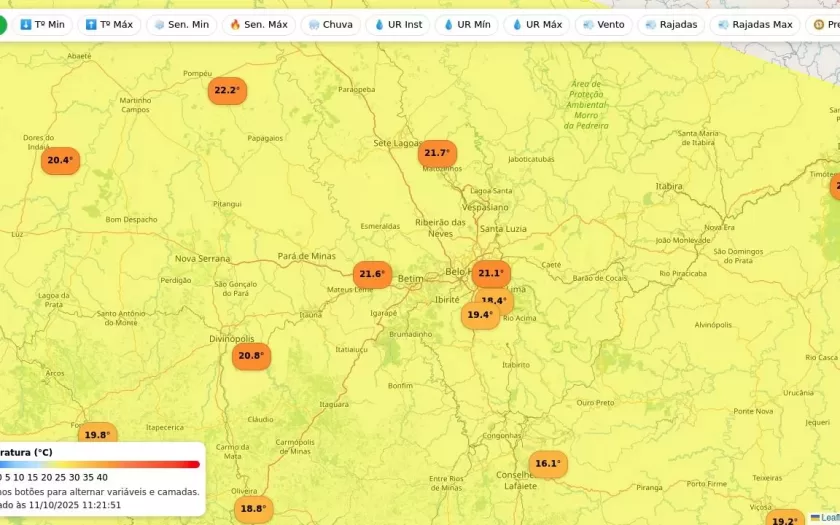Click the 22.2° marker near Pompéu
Image resolution: width=840 pixels, height=525 pixels.
227,91
